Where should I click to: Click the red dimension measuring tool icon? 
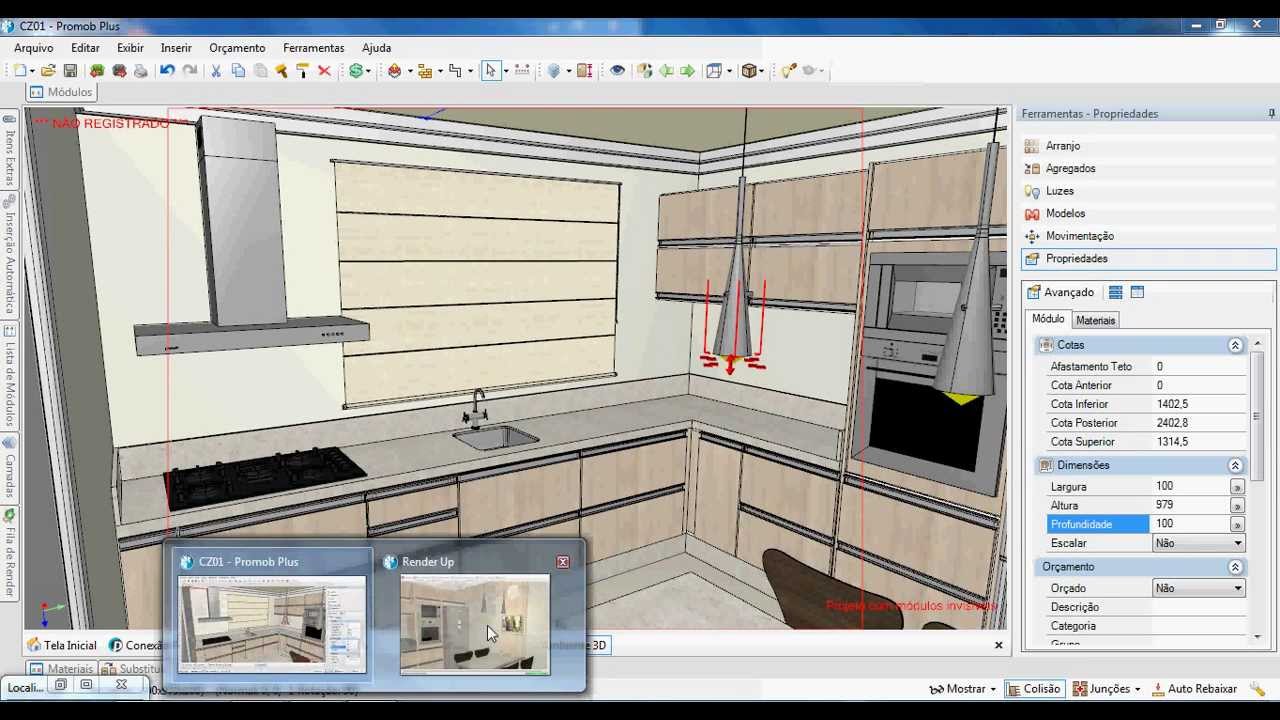(584, 70)
